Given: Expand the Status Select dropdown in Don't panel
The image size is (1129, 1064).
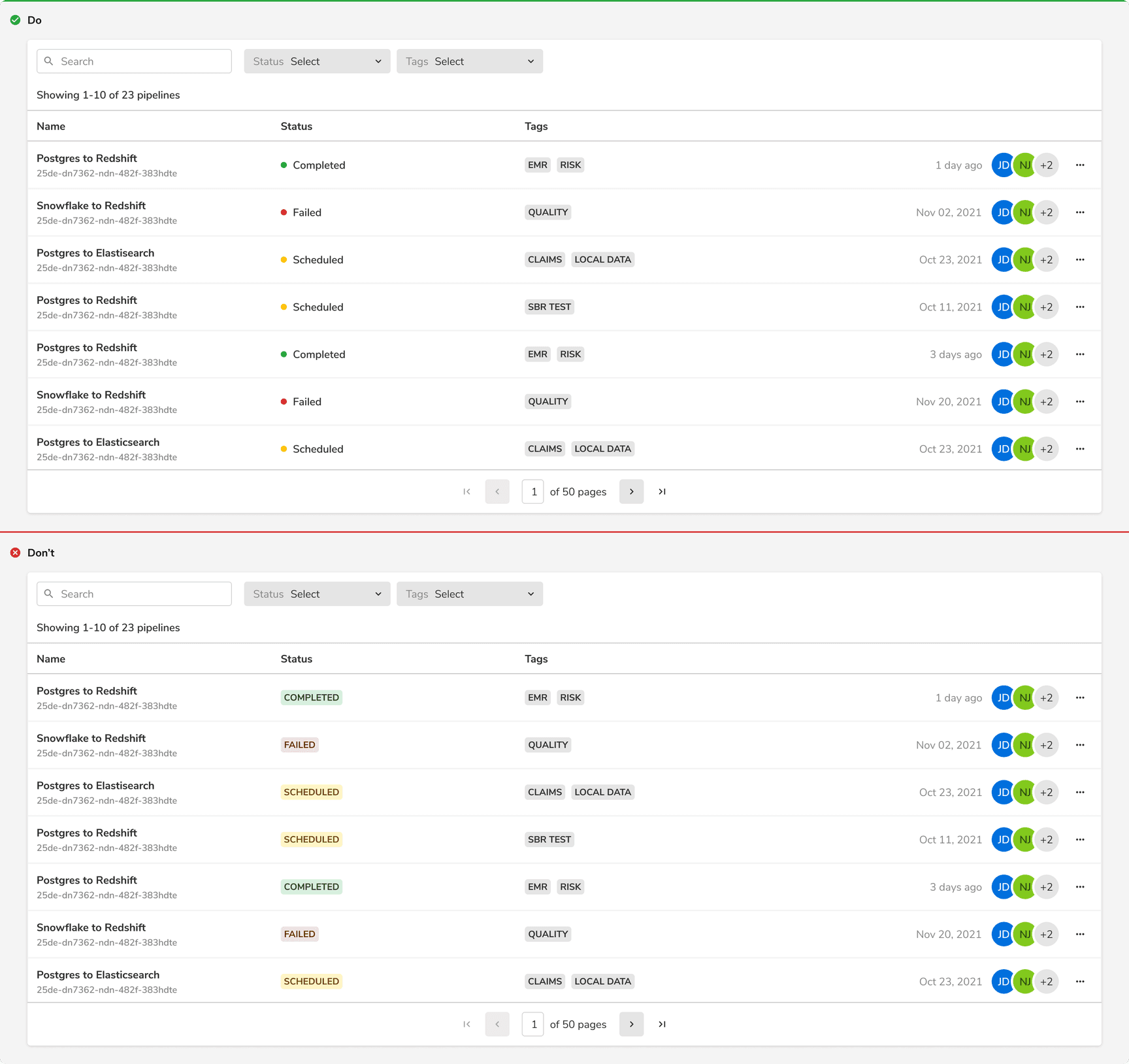Looking at the screenshot, I should click(317, 594).
